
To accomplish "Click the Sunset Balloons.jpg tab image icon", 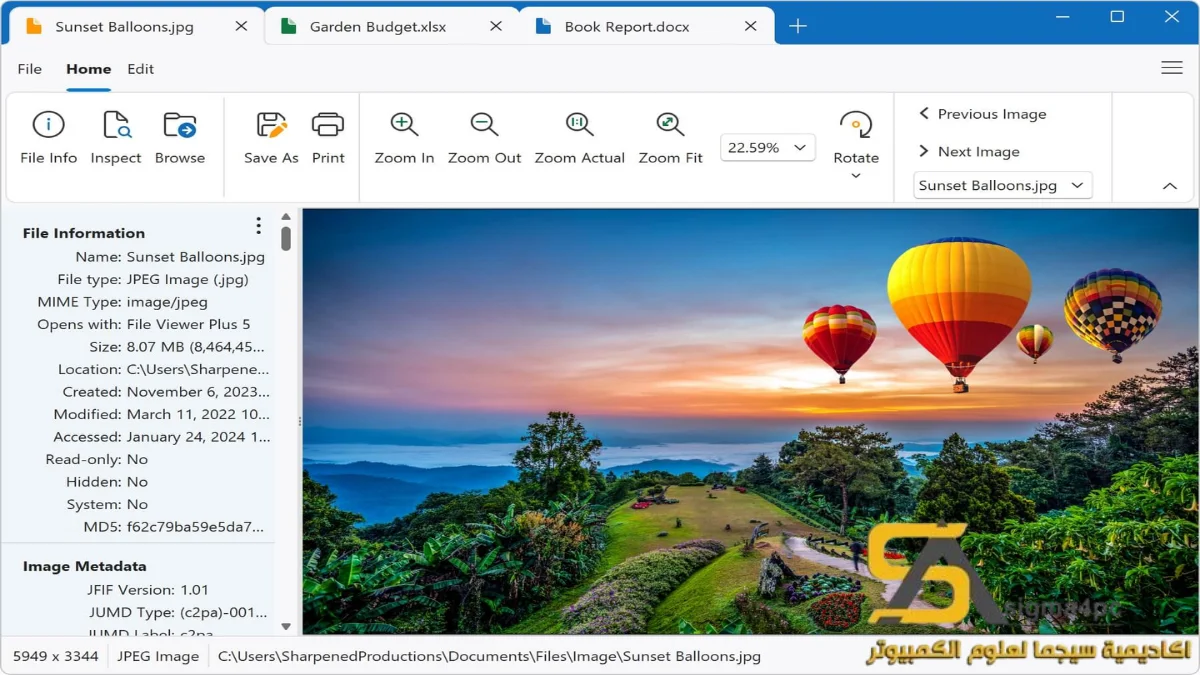I will (x=34, y=27).
